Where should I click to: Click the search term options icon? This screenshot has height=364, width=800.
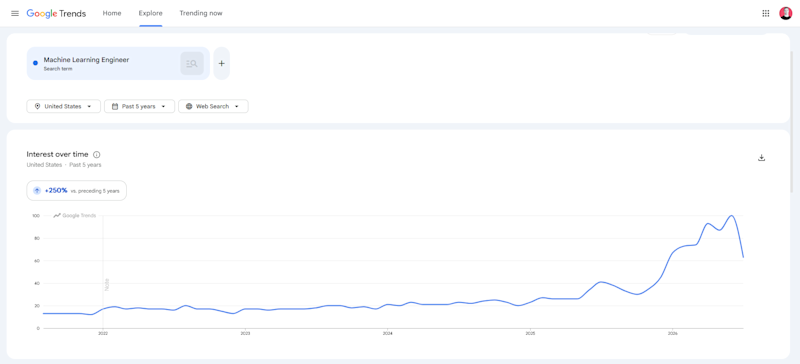192,63
